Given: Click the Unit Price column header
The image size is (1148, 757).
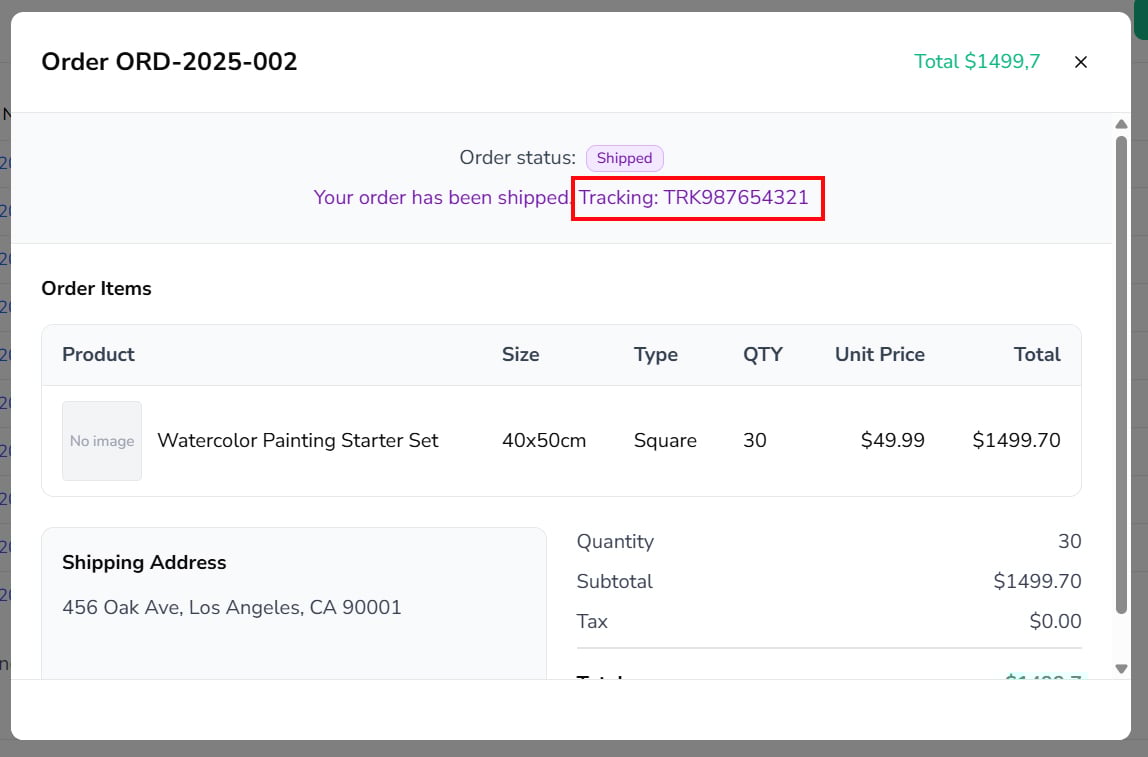Looking at the screenshot, I should (x=879, y=355).
